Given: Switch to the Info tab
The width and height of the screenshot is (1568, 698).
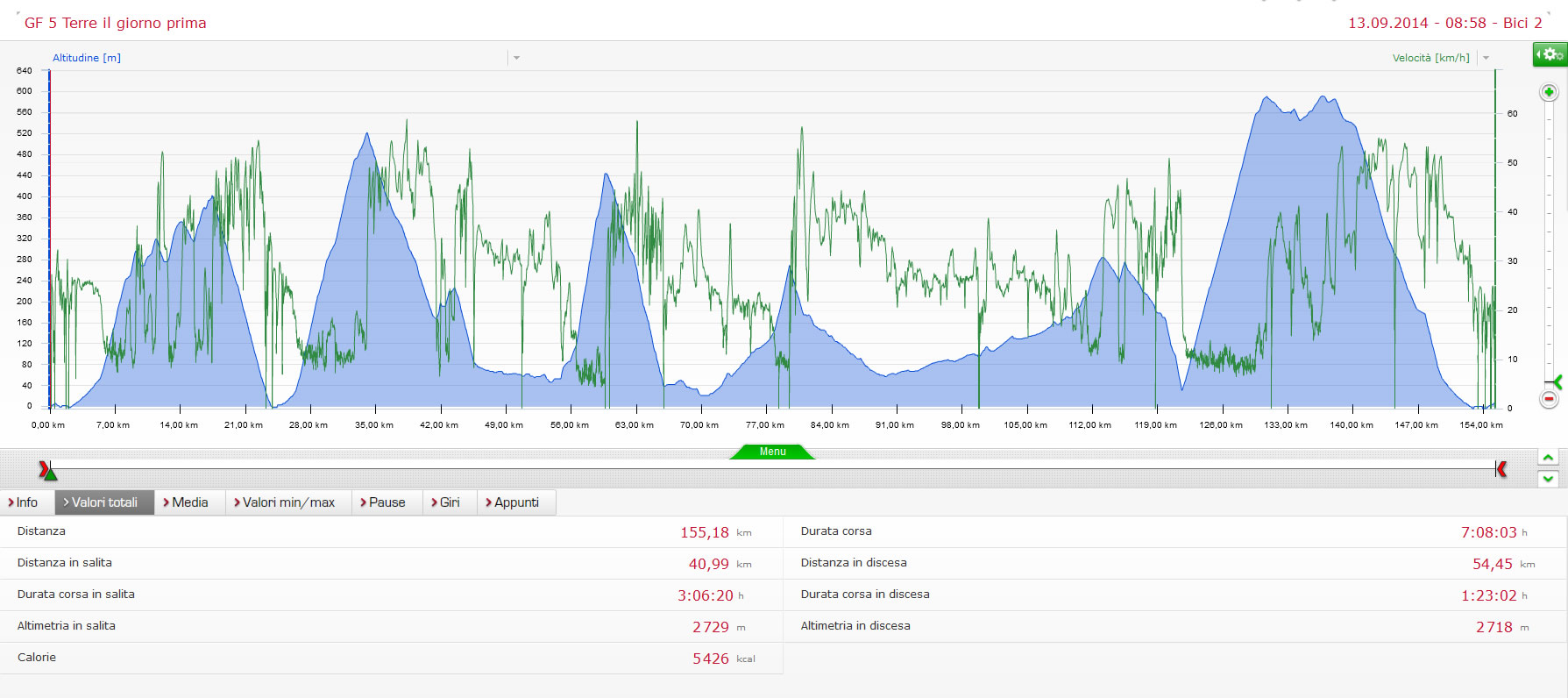Looking at the screenshot, I should point(27,502).
